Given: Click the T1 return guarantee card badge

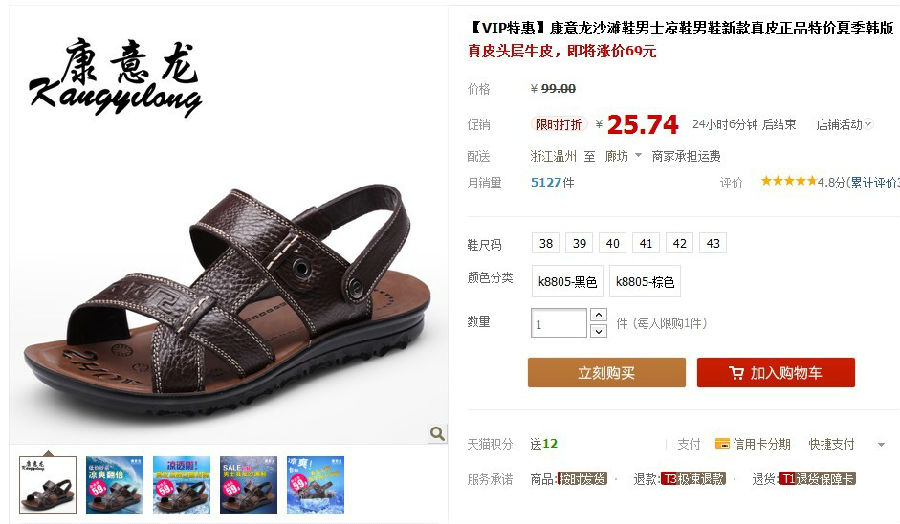Looking at the screenshot, I should point(818,479).
